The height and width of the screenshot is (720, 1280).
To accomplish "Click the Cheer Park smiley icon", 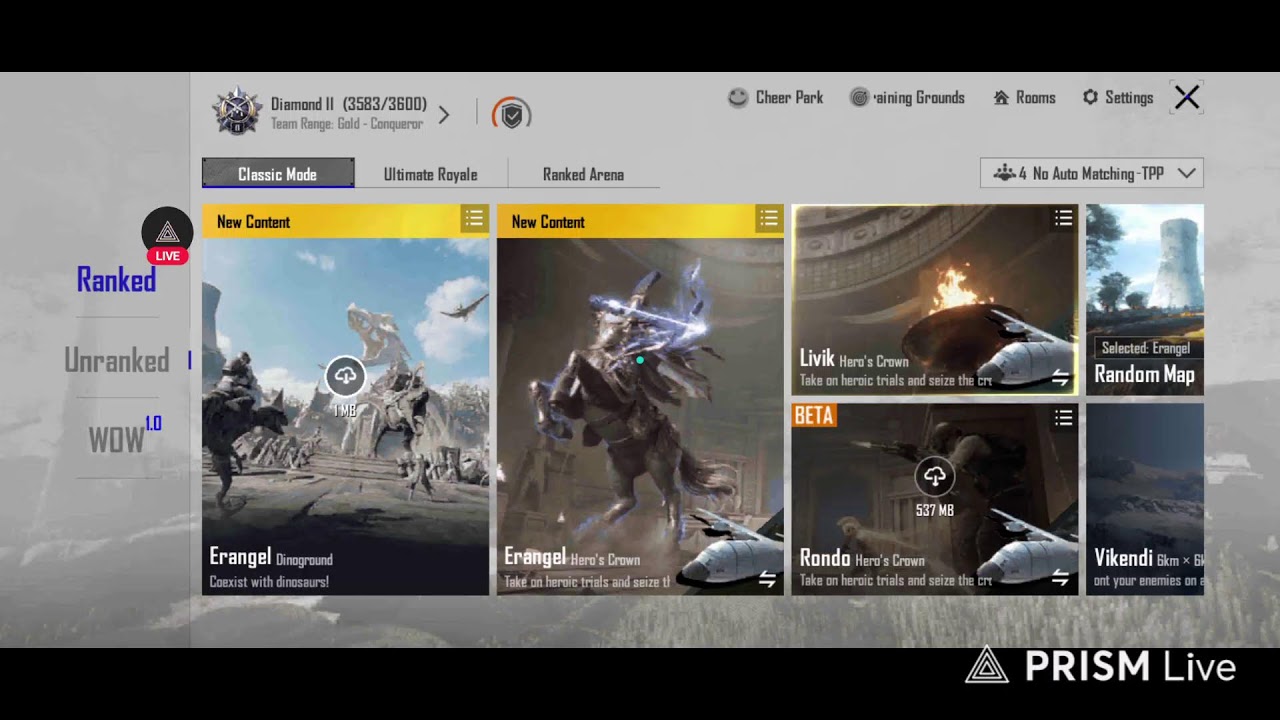I will click(738, 98).
